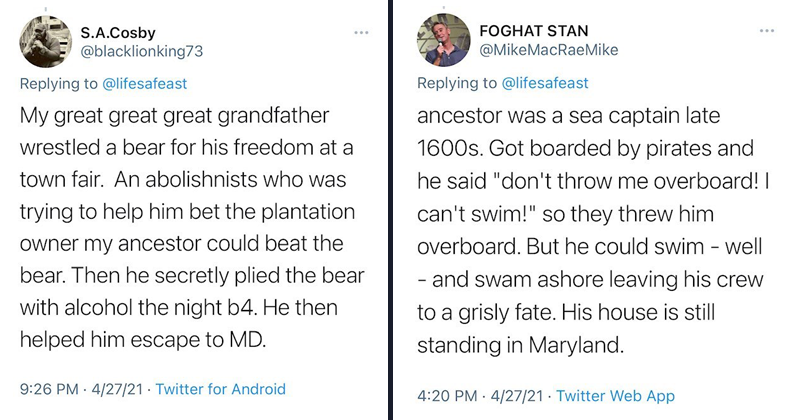Click the S.A.Cosby display name

[117, 30]
